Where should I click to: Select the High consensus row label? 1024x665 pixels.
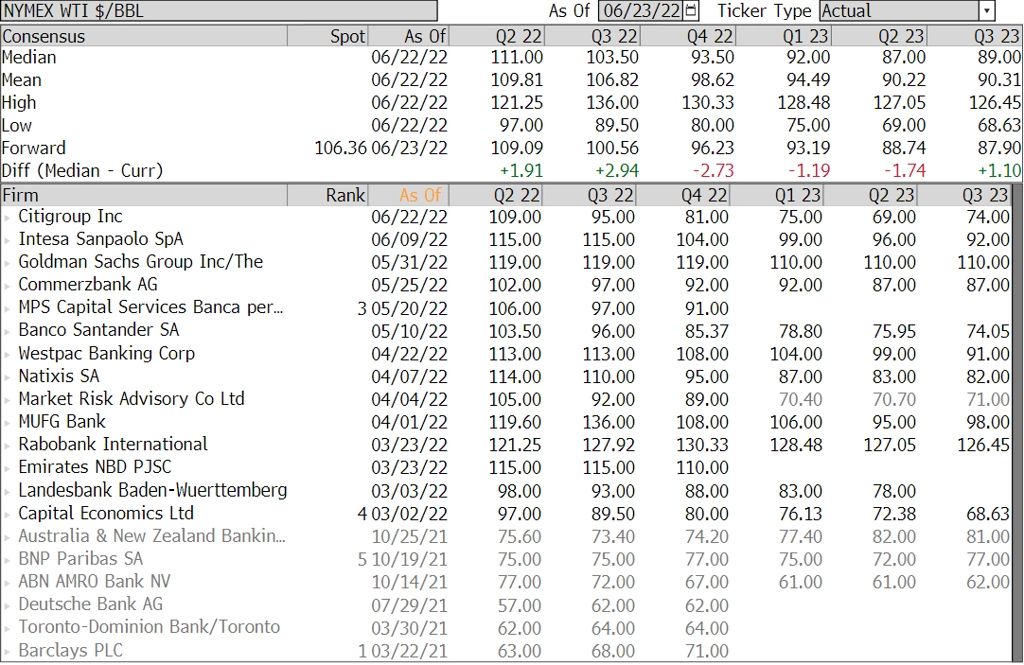(x=19, y=103)
